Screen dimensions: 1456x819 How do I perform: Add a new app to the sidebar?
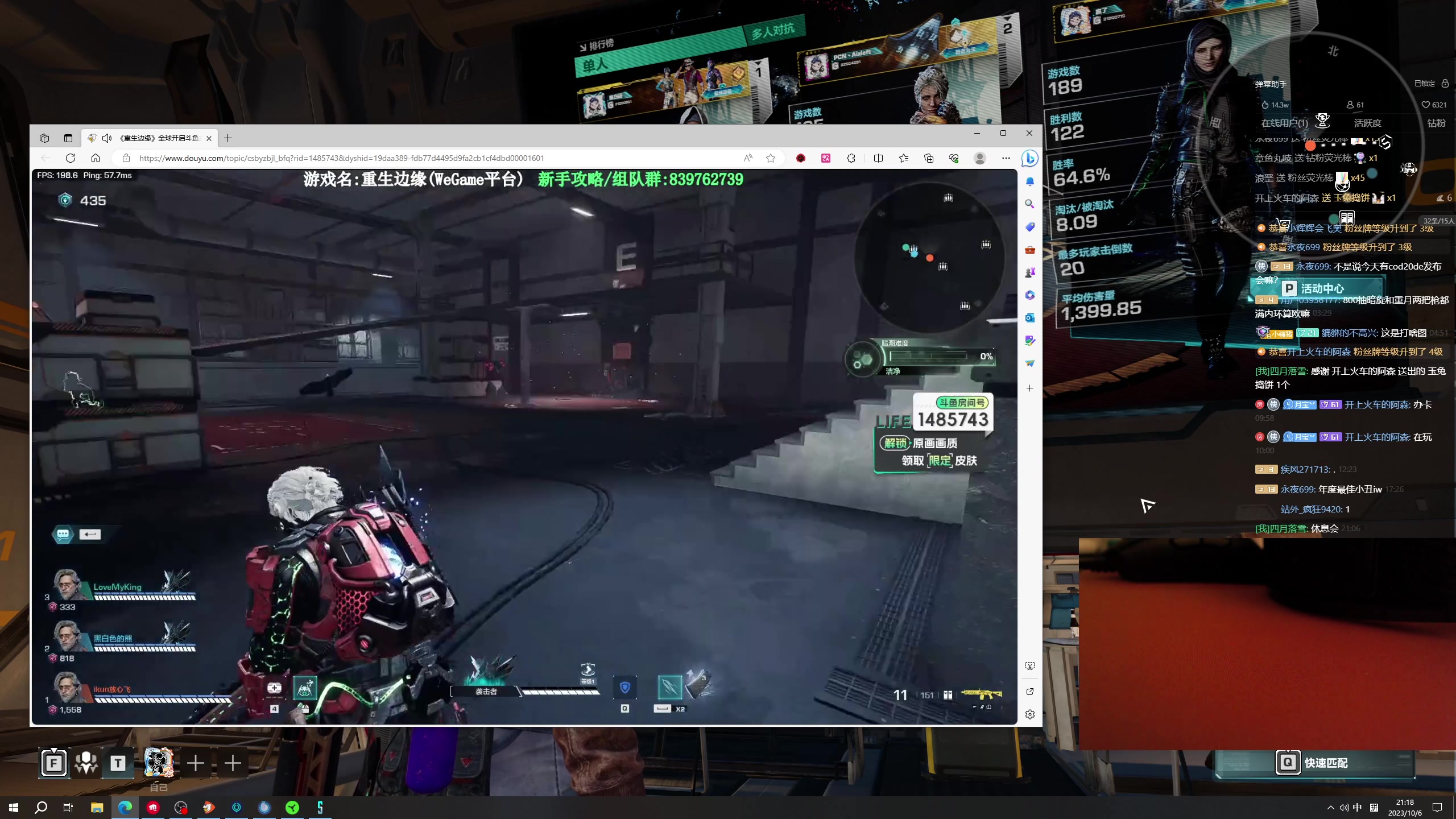[1029, 388]
